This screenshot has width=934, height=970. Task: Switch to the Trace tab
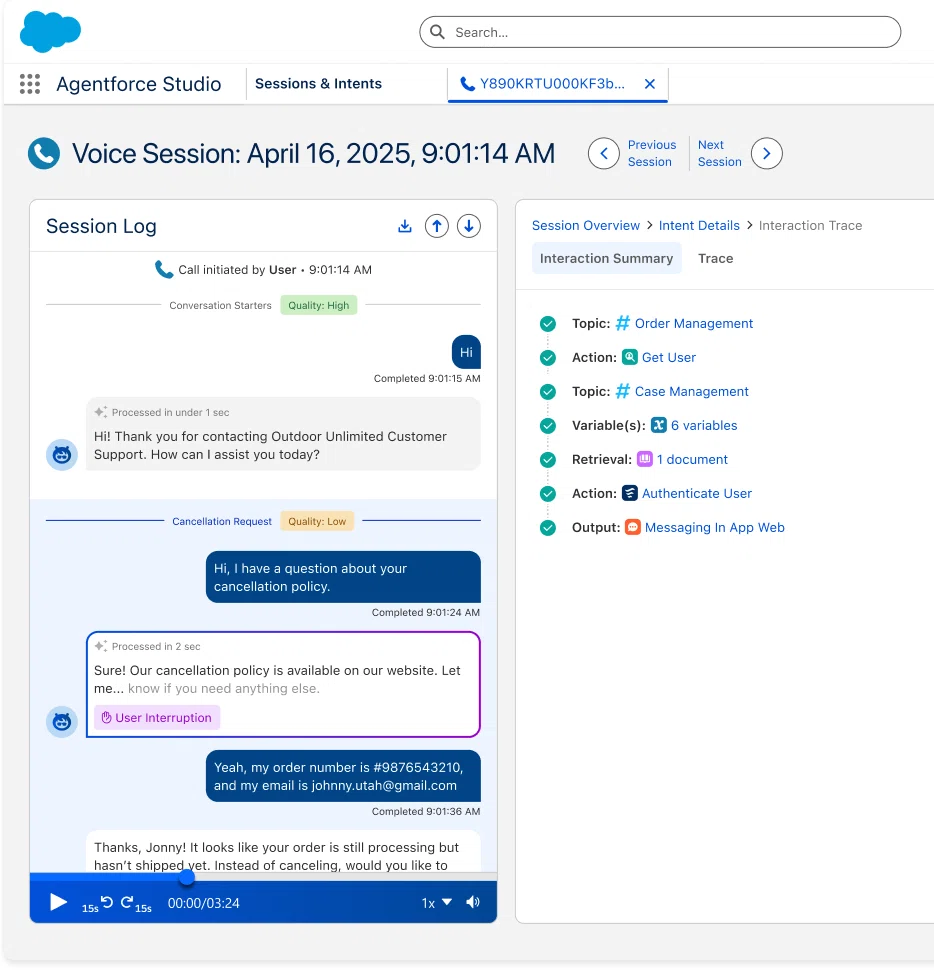pyautogui.click(x=716, y=258)
